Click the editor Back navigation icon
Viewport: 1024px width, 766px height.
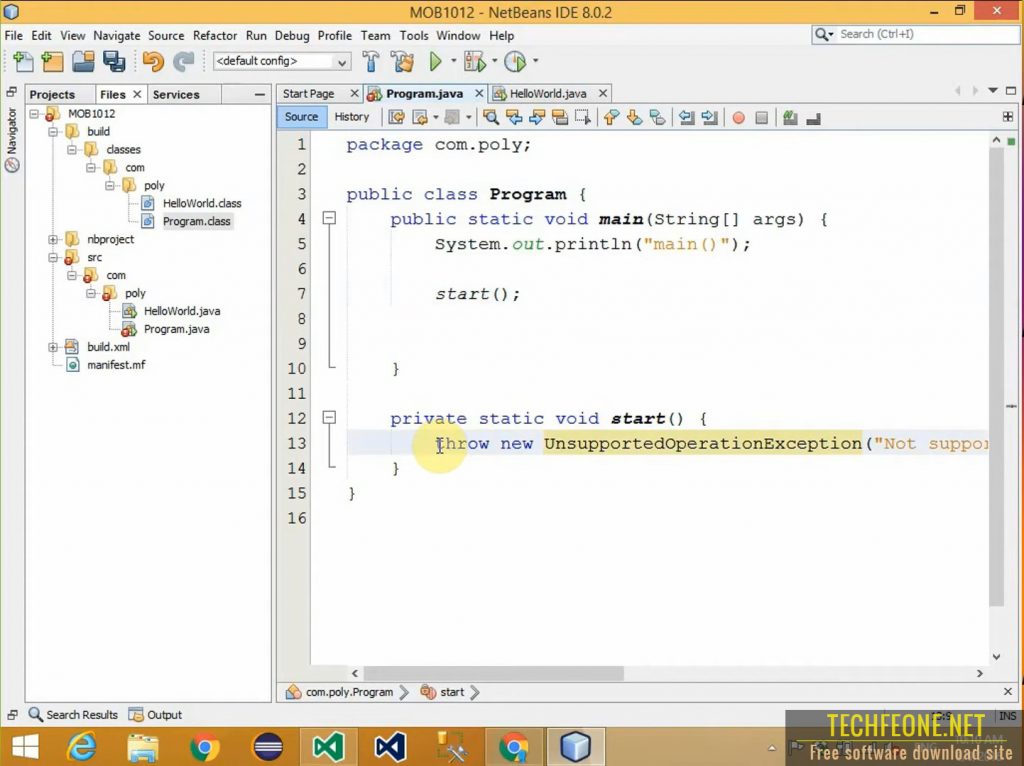pos(420,118)
